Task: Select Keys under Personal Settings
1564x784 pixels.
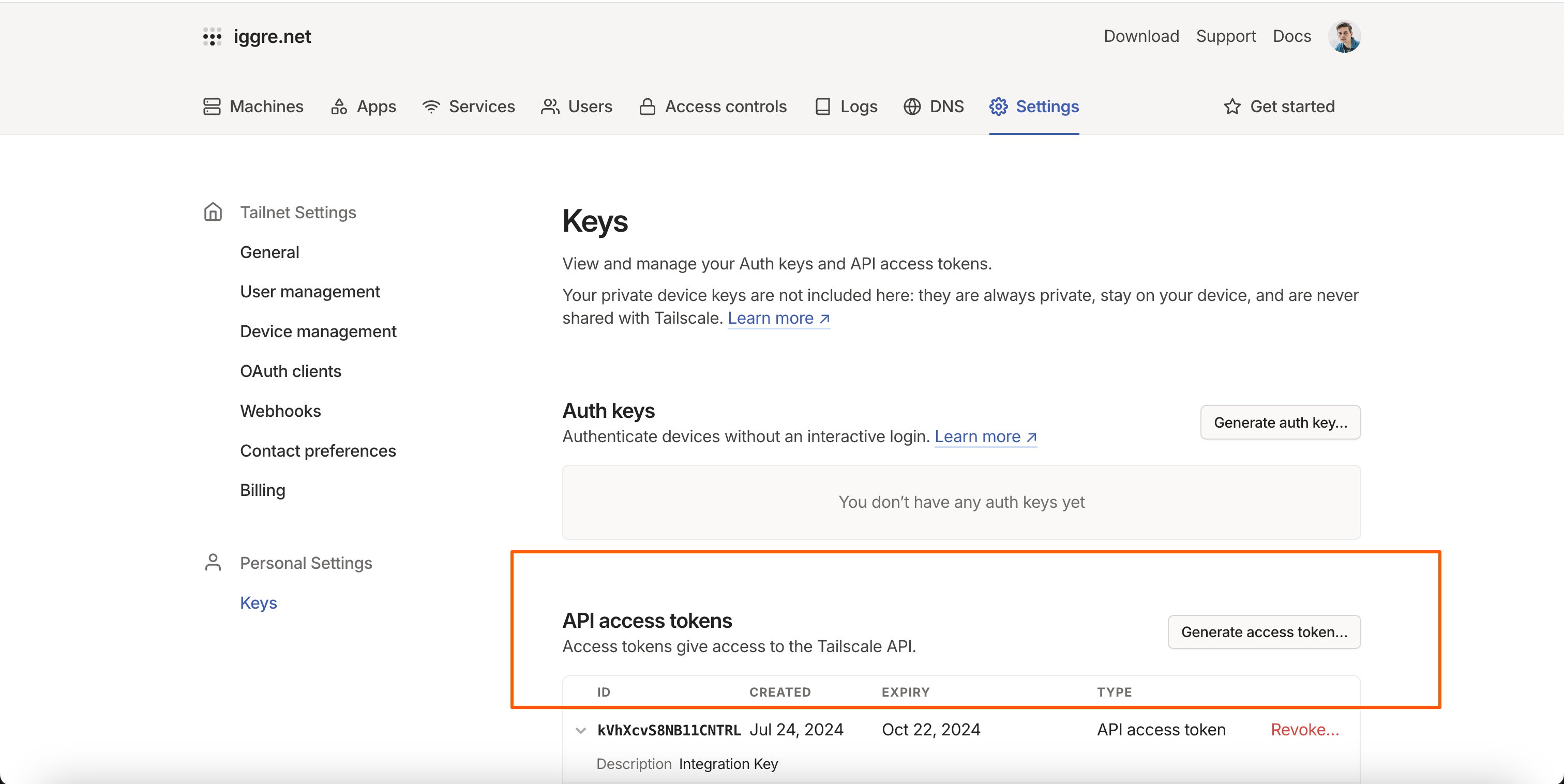Action: [259, 602]
